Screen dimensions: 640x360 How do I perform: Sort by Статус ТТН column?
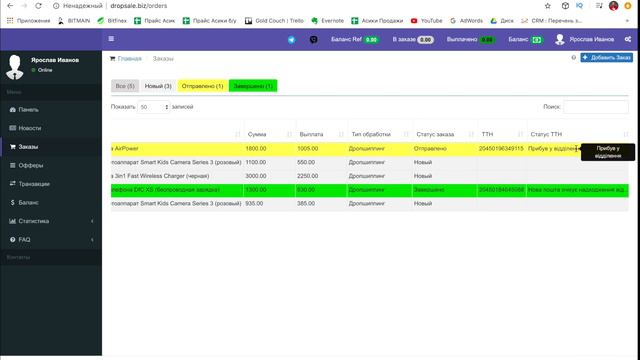pyautogui.click(x=578, y=134)
